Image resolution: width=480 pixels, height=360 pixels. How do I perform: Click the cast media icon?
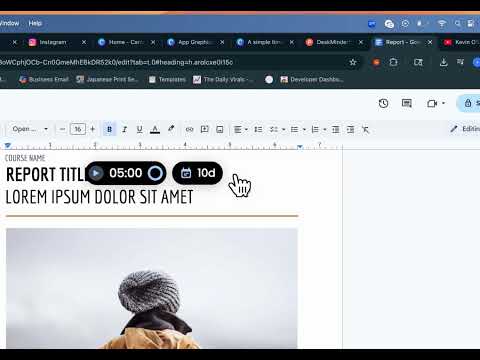click(418, 62)
